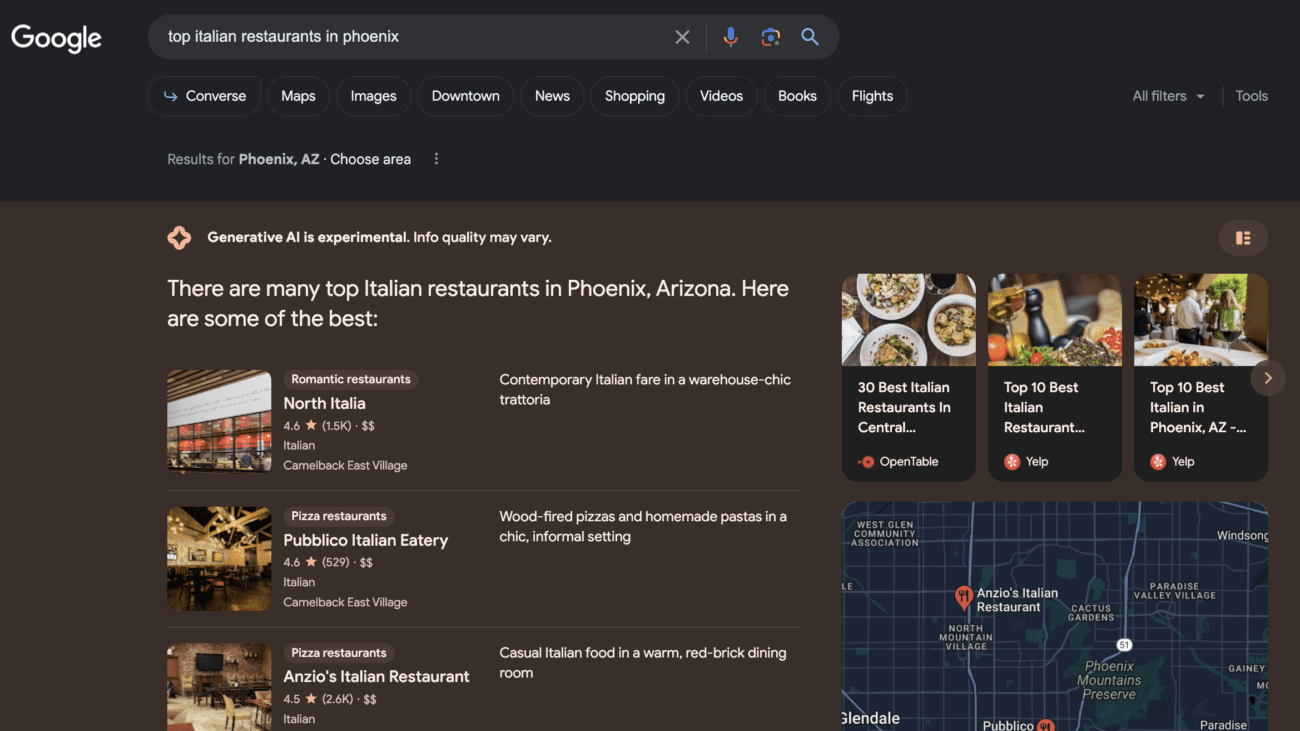This screenshot has width=1300, height=731.
Task: Click North Italia restaurant photo
Action: pos(219,421)
